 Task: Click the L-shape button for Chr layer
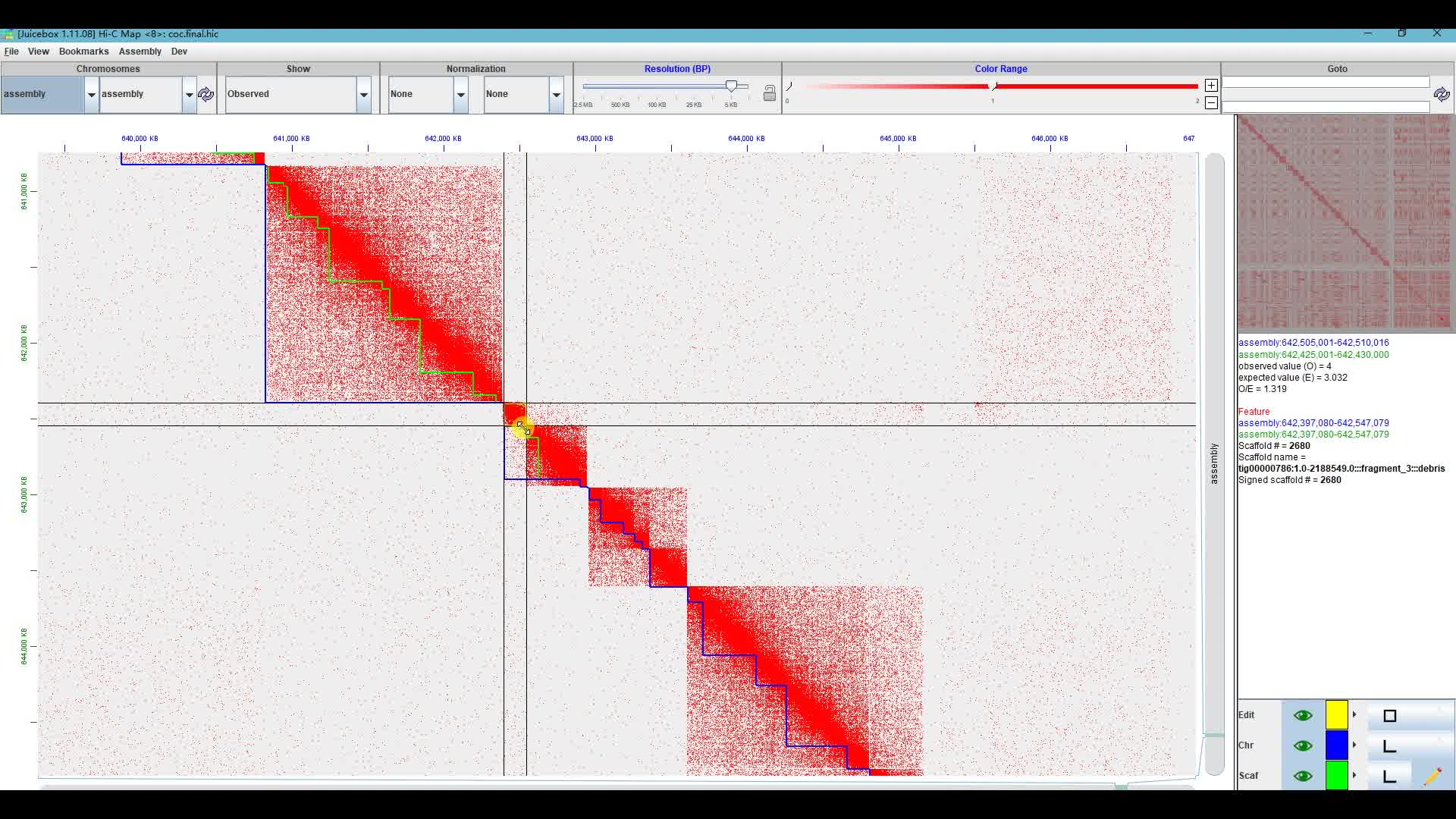pos(1389,746)
